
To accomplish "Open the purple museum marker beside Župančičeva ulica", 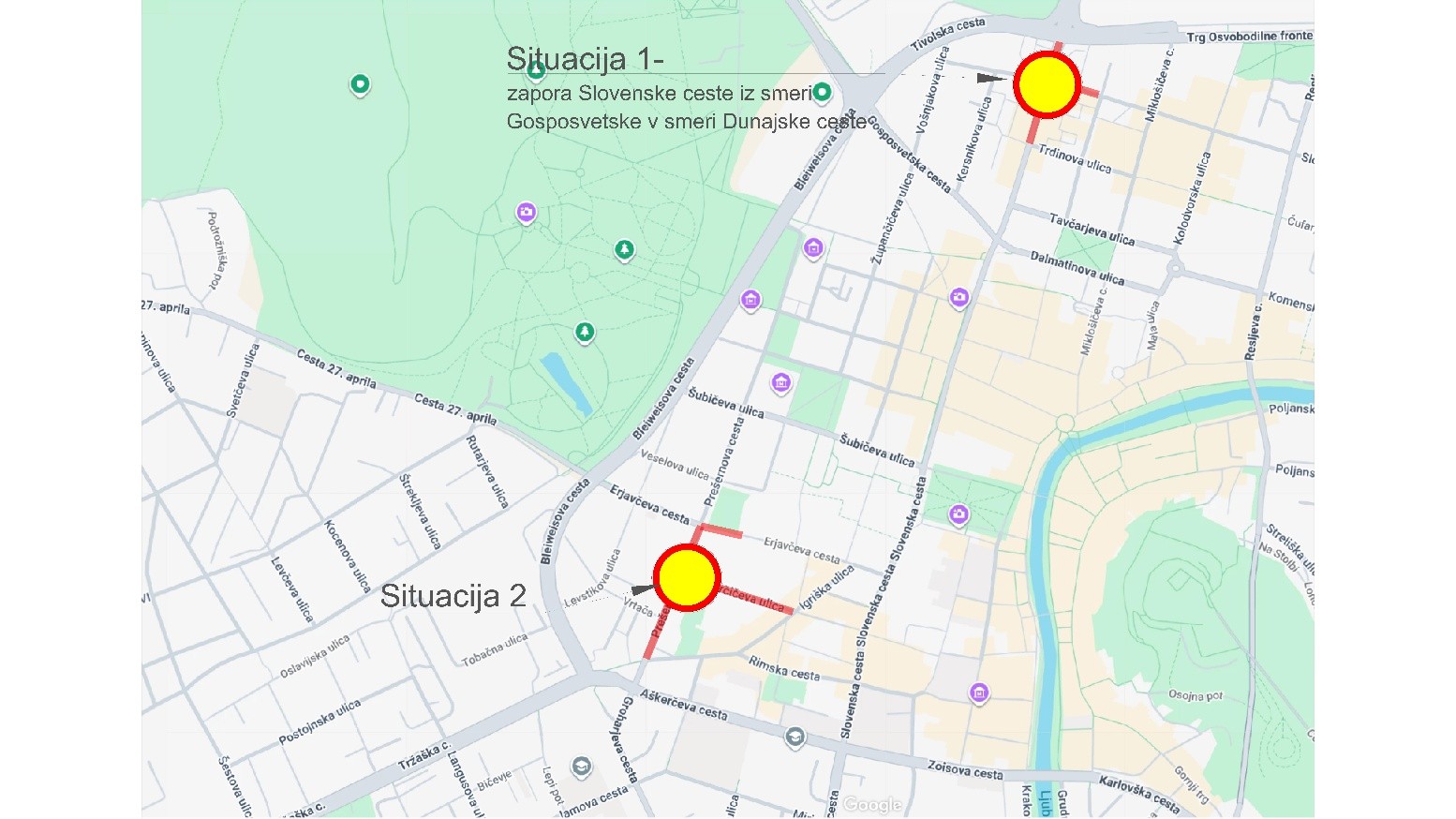I will pyautogui.click(x=813, y=248).
